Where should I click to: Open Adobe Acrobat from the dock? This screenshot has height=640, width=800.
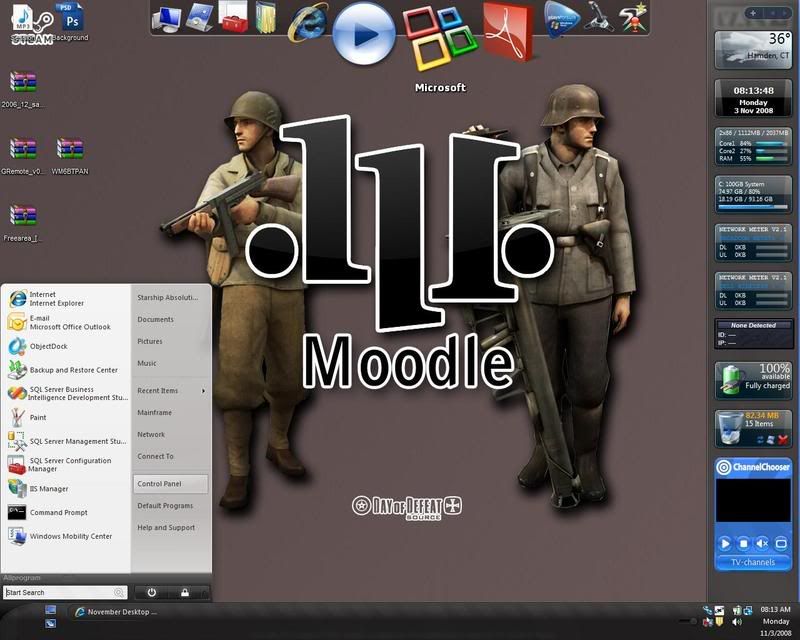tap(508, 31)
